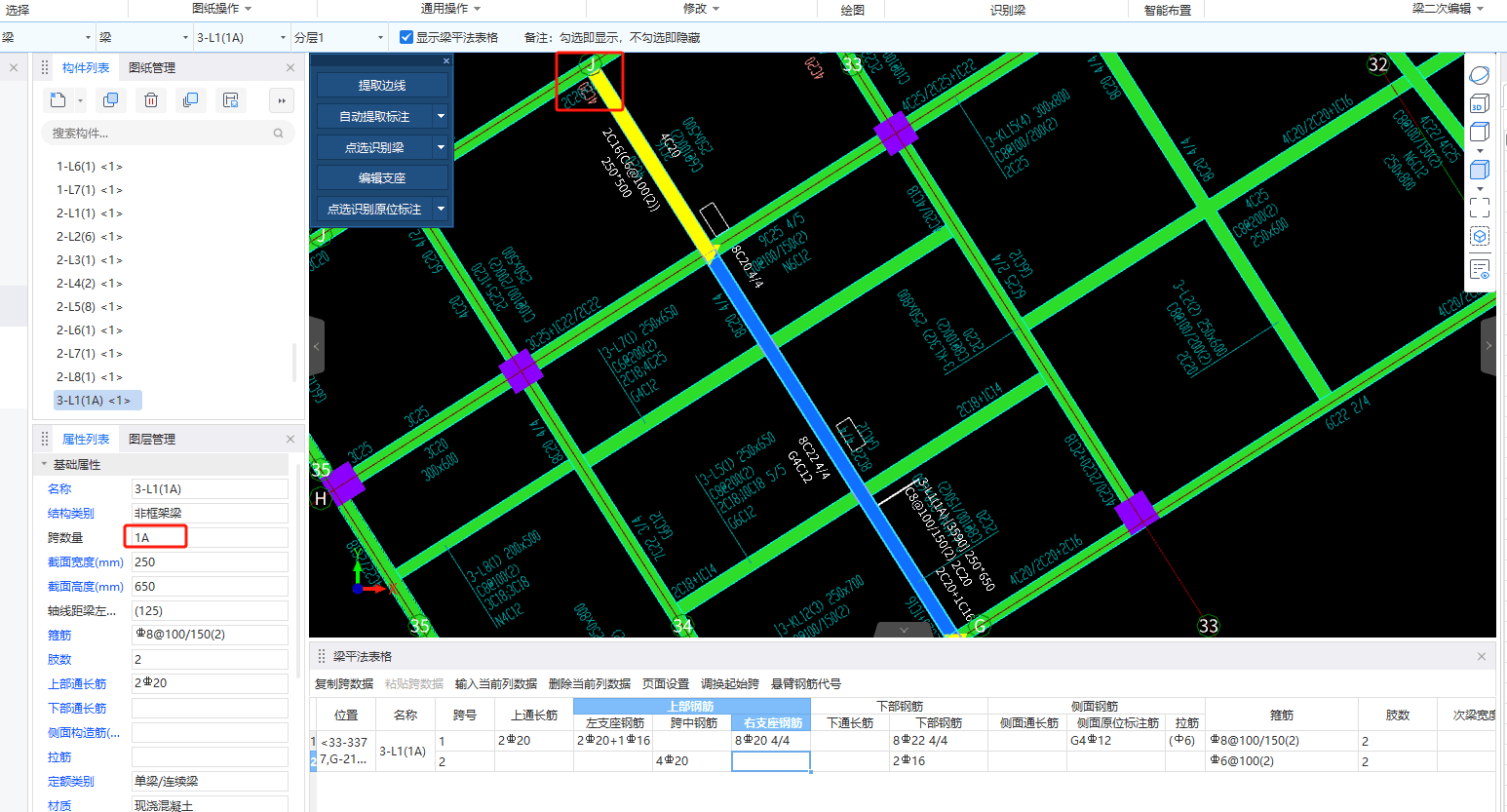Click 调换起始跨
The image size is (1507, 812).
[x=730, y=683]
